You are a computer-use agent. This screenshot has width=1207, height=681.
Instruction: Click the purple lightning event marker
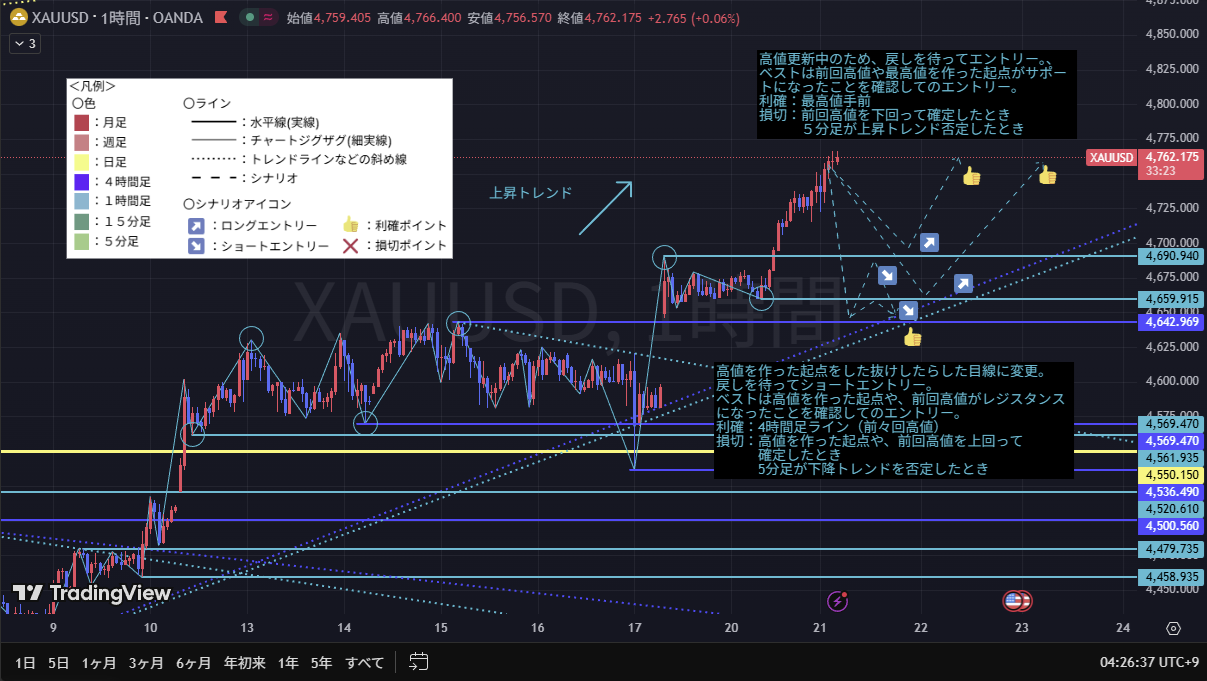pyautogui.click(x=838, y=601)
